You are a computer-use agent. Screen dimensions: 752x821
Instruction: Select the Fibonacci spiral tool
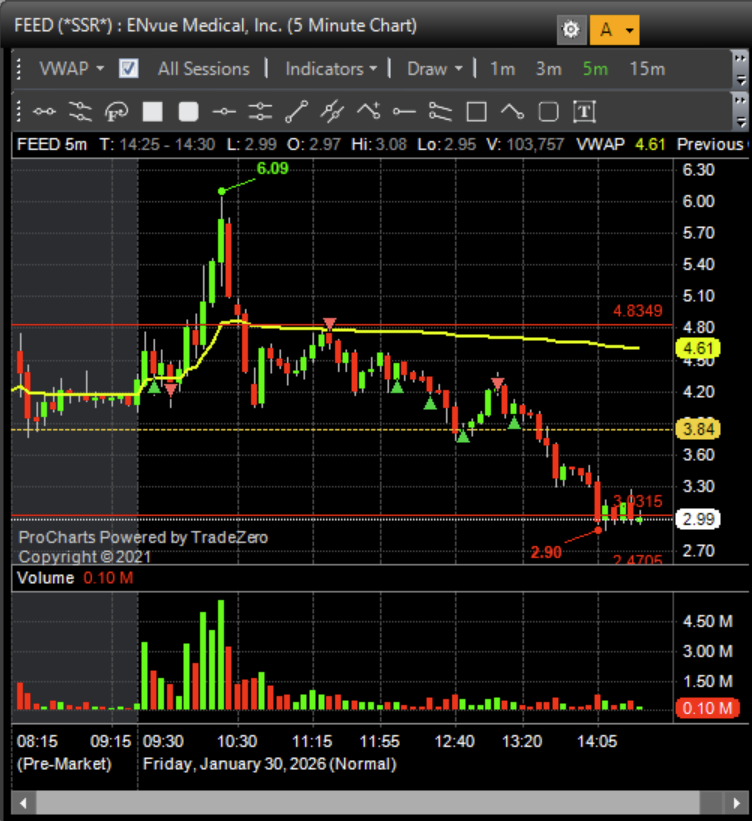116,112
